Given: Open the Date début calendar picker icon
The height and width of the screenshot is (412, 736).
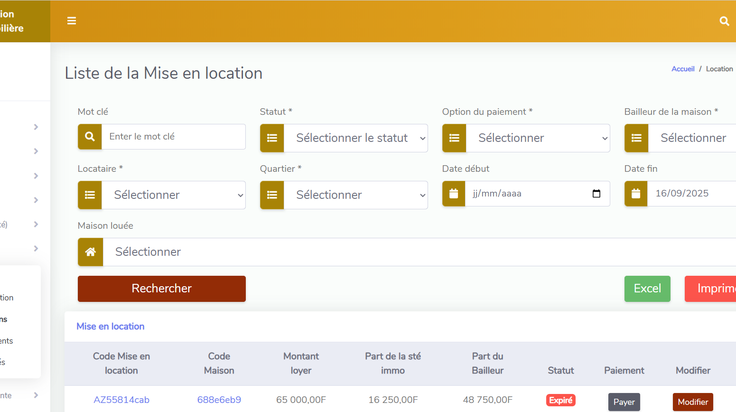Looking at the screenshot, I should click(x=596, y=193).
